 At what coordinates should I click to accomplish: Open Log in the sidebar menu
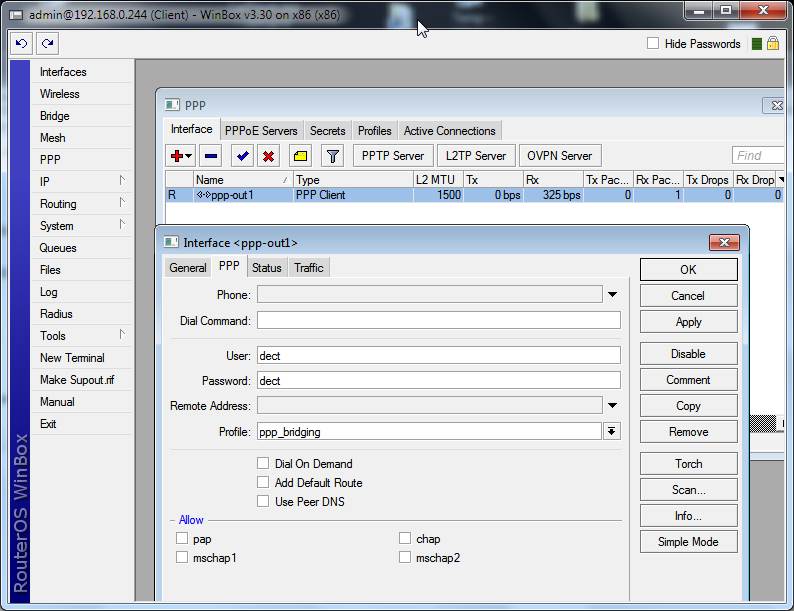tap(81, 292)
